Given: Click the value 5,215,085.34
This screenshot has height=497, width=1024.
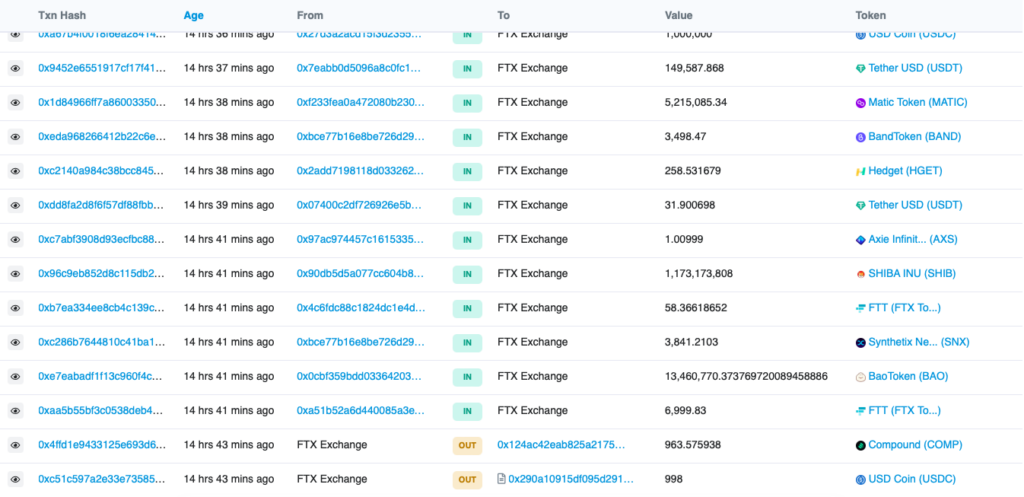Looking at the screenshot, I should 696,103.
